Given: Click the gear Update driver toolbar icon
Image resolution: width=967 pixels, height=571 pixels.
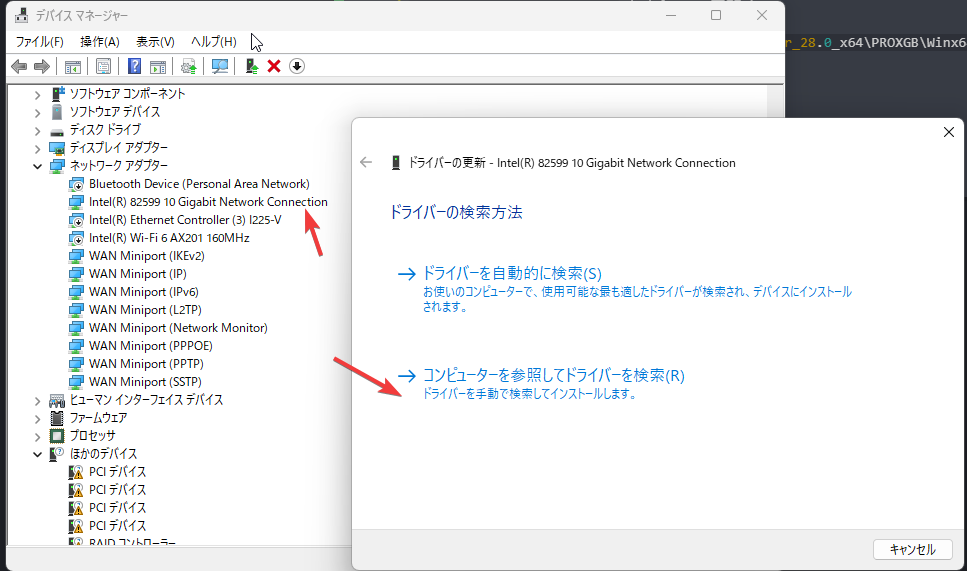Looking at the screenshot, I should click(189, 66).
